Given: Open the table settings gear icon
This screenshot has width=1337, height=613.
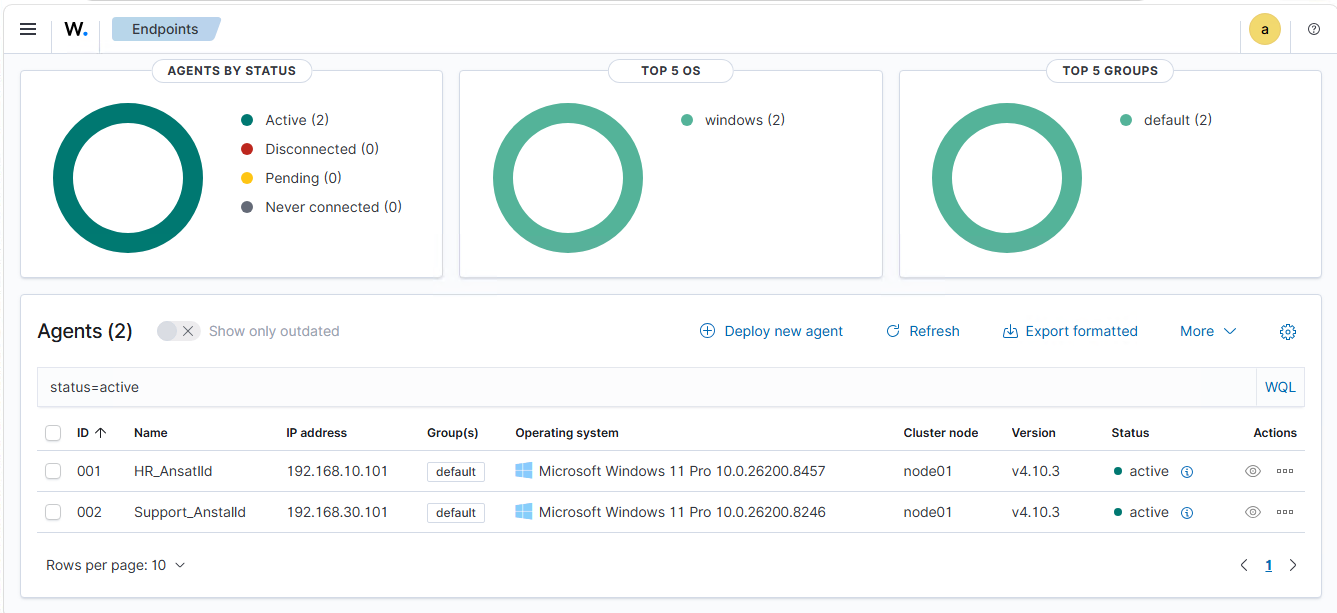Looking at the screenshot, I should click(x=1288, y=332).
